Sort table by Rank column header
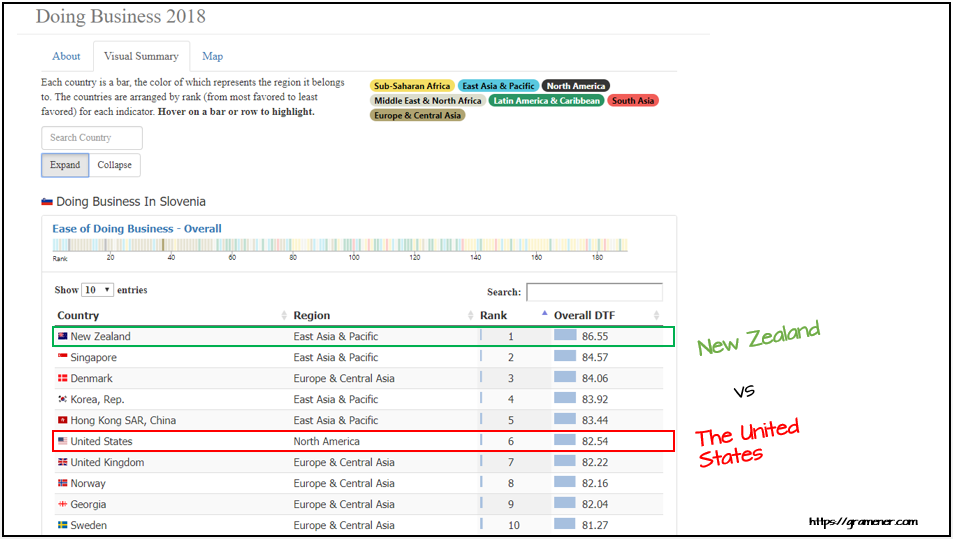The height and width of the screenshot is (539, 953). pyautogui.click(x=494, y=315)
